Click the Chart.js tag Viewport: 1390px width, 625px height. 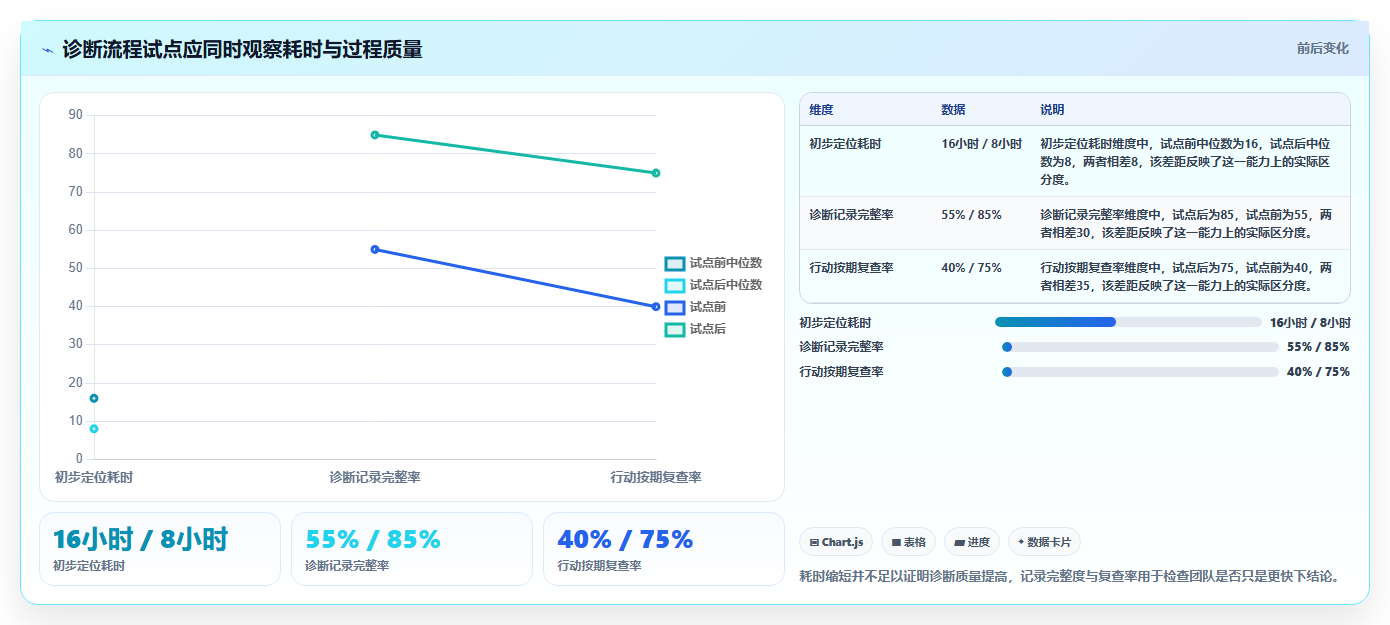(836, 542)
